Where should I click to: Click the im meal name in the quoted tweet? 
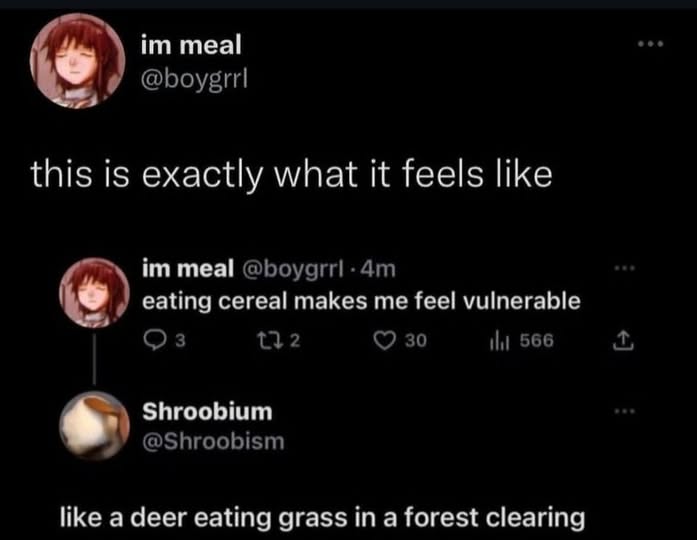click(186, 269)
